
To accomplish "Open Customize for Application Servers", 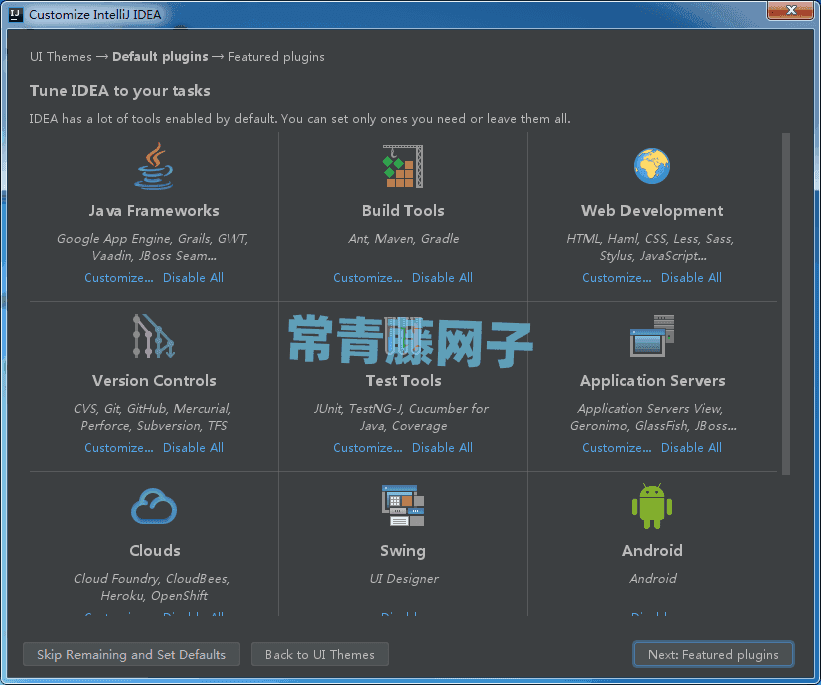I will point(617,448).
